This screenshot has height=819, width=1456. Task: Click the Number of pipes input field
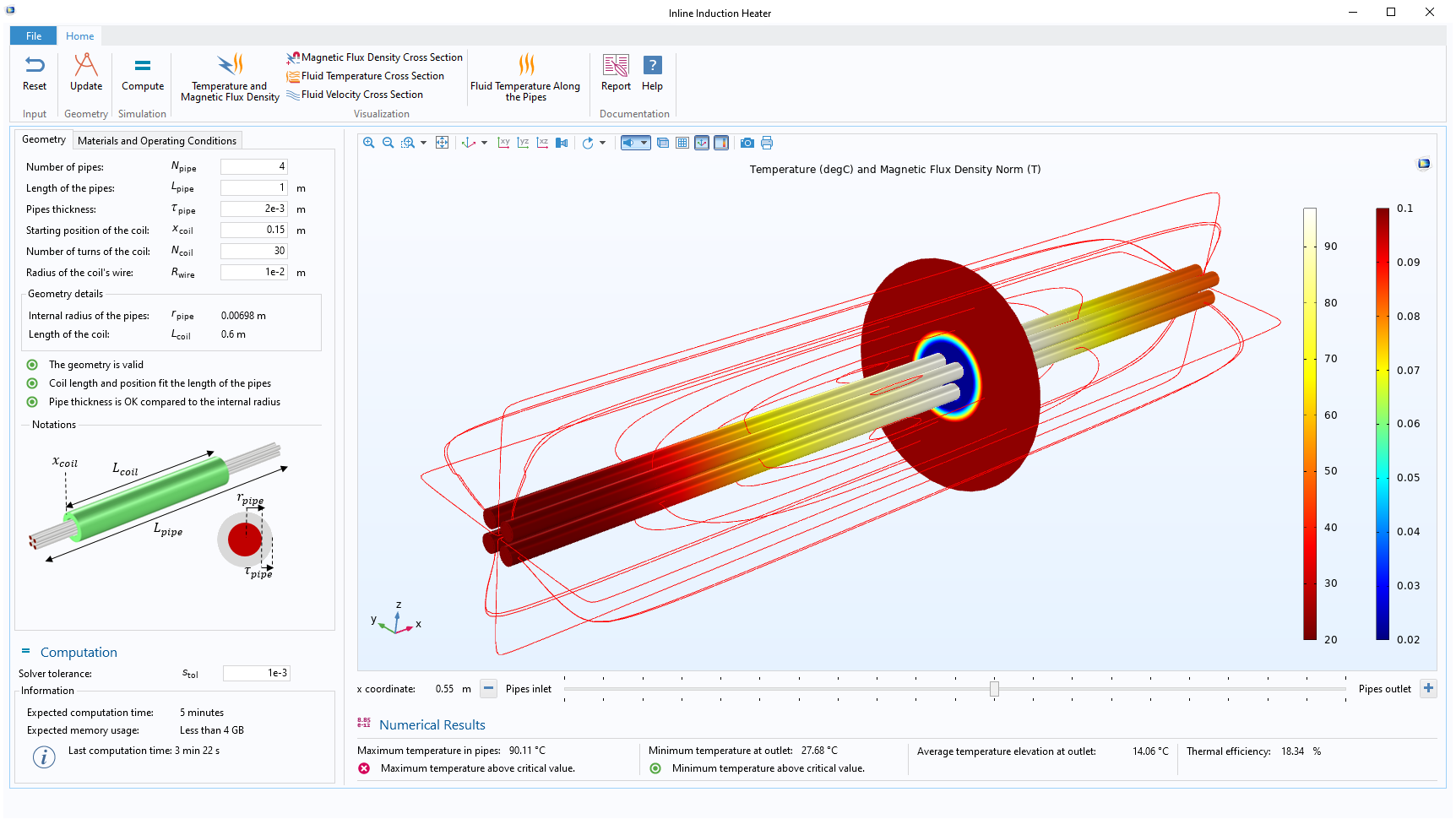(253, 166)
